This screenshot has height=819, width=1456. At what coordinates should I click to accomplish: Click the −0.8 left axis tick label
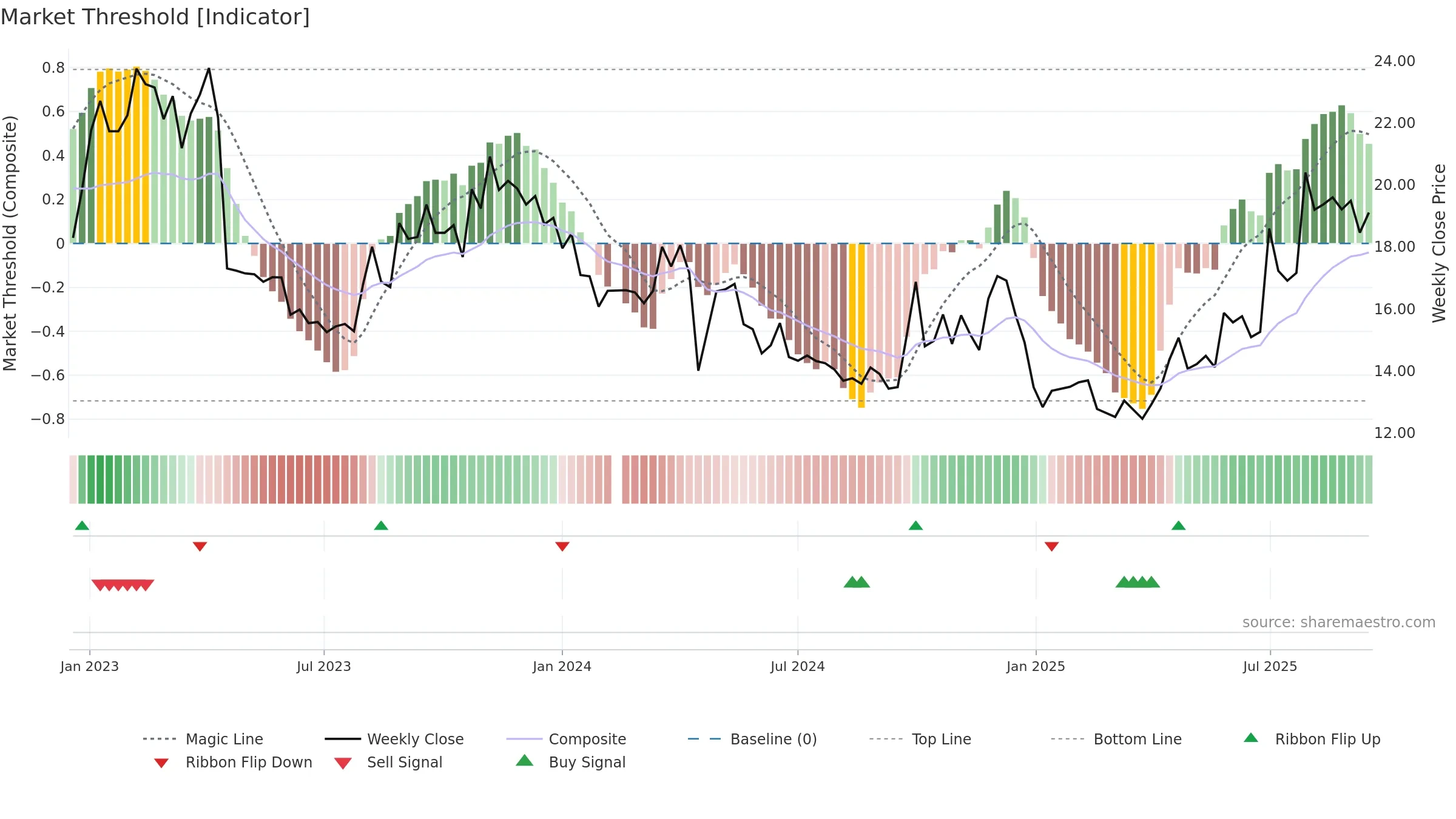pyautogui.click(x=48, y=419)
